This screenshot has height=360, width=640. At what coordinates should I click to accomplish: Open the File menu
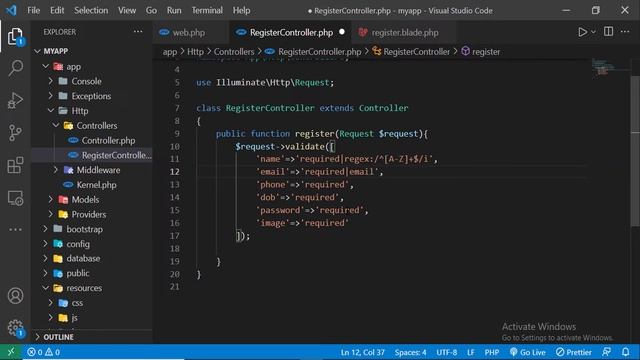tap(33, 10)
